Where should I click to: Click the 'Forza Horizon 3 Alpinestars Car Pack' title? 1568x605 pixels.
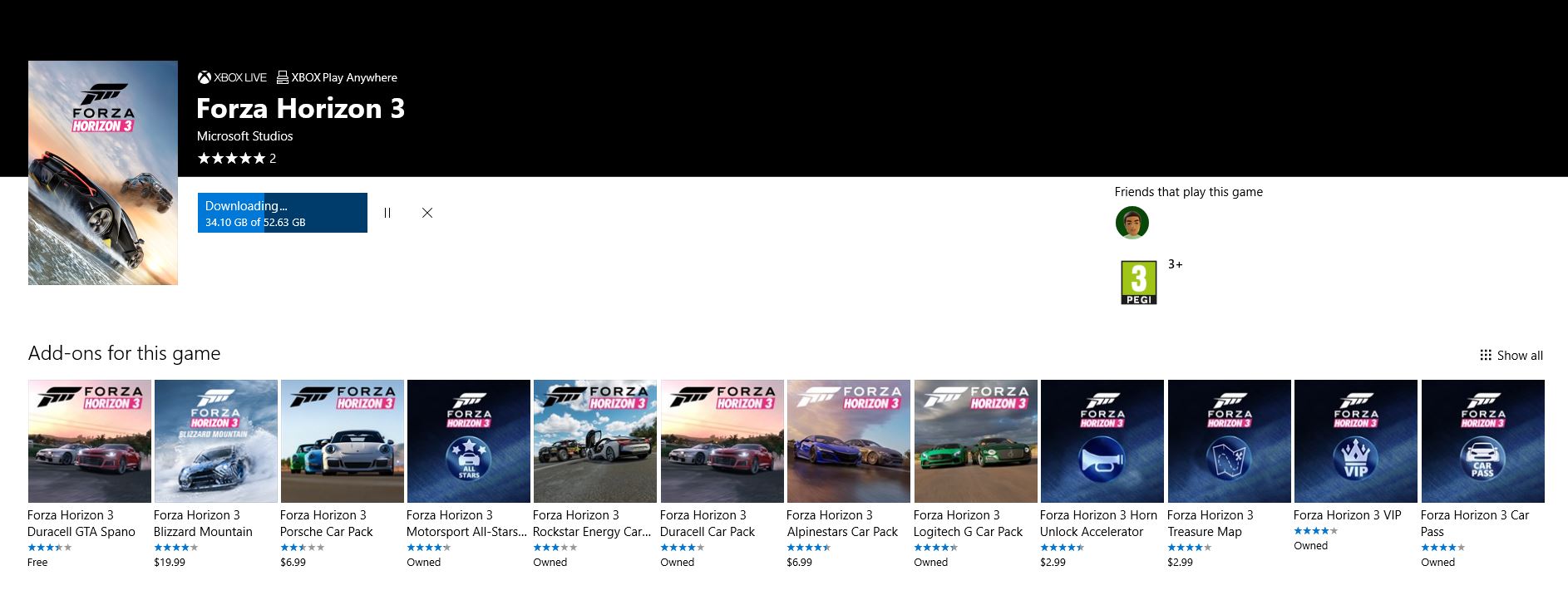pyautogui.click(x=842, y=524)
